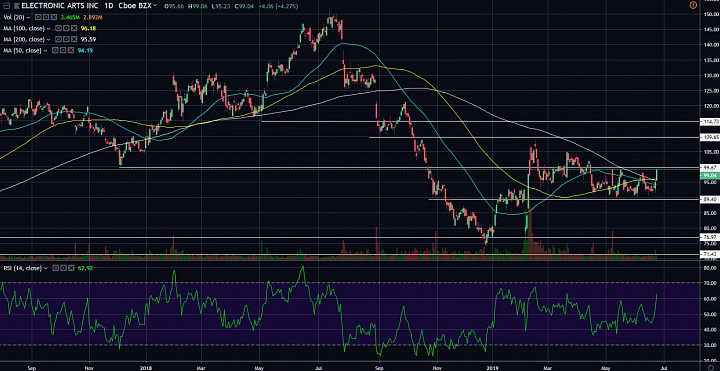Remove the MA (50, close) indicator

point(71,51)
